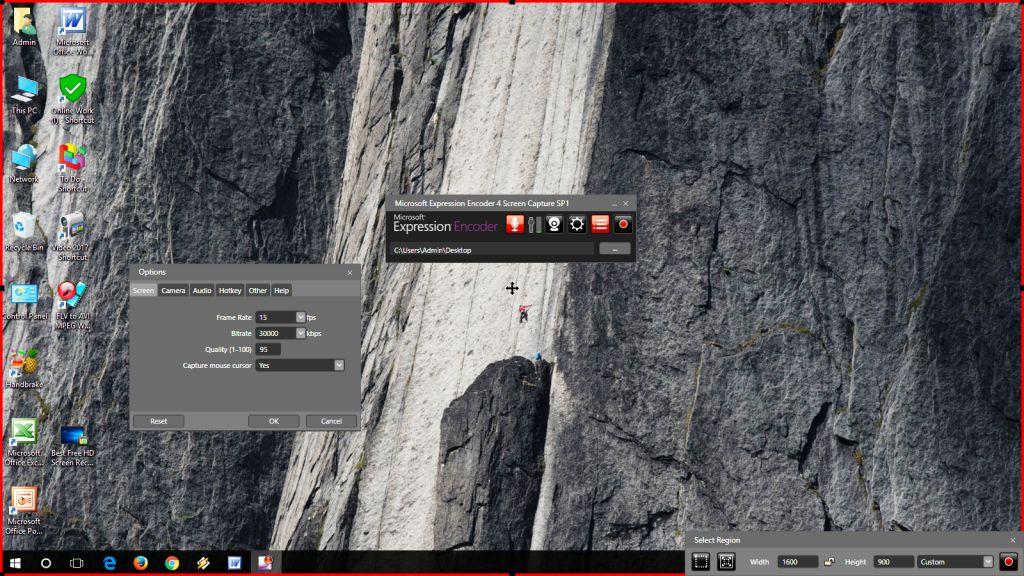1024x576 pixels.
Task: Confirm settings with the OK button
Action: [273, 421]
